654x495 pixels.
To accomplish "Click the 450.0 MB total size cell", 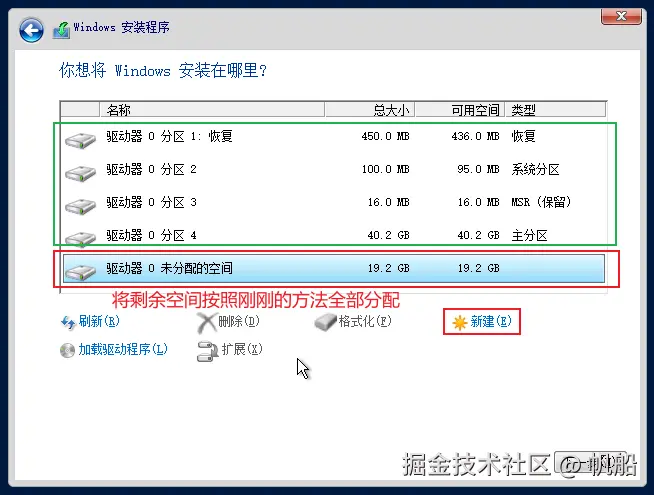I will (x=385, y=136).
